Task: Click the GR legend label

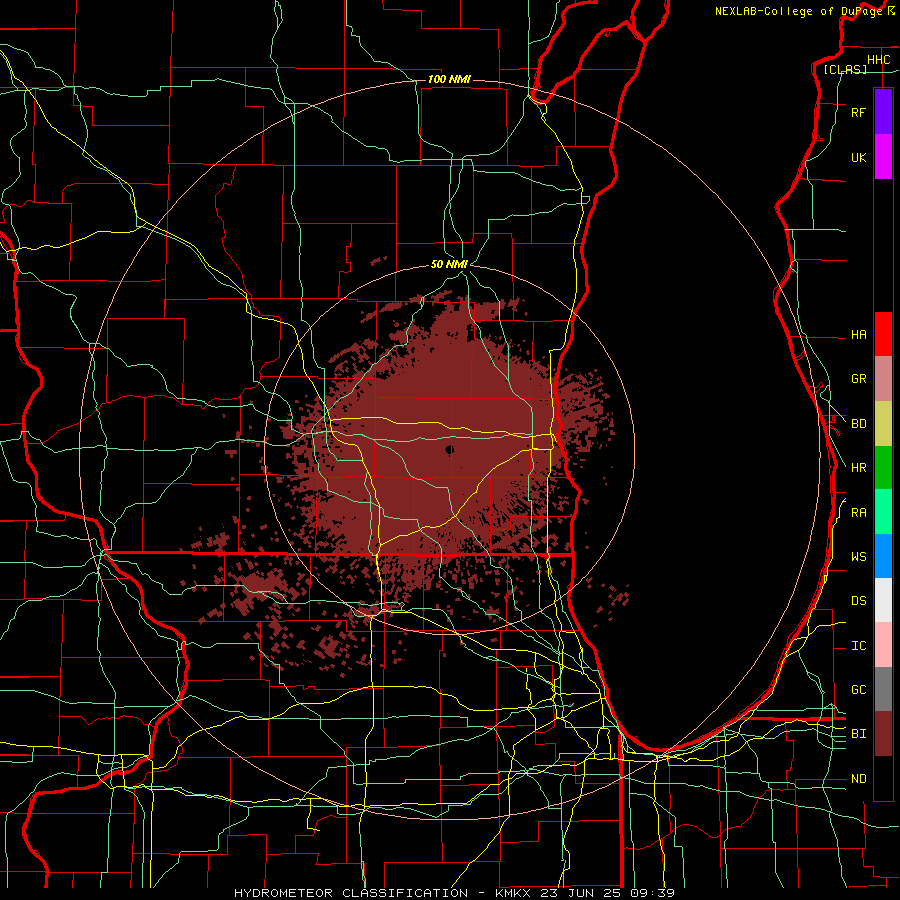Action: point(858,379)
